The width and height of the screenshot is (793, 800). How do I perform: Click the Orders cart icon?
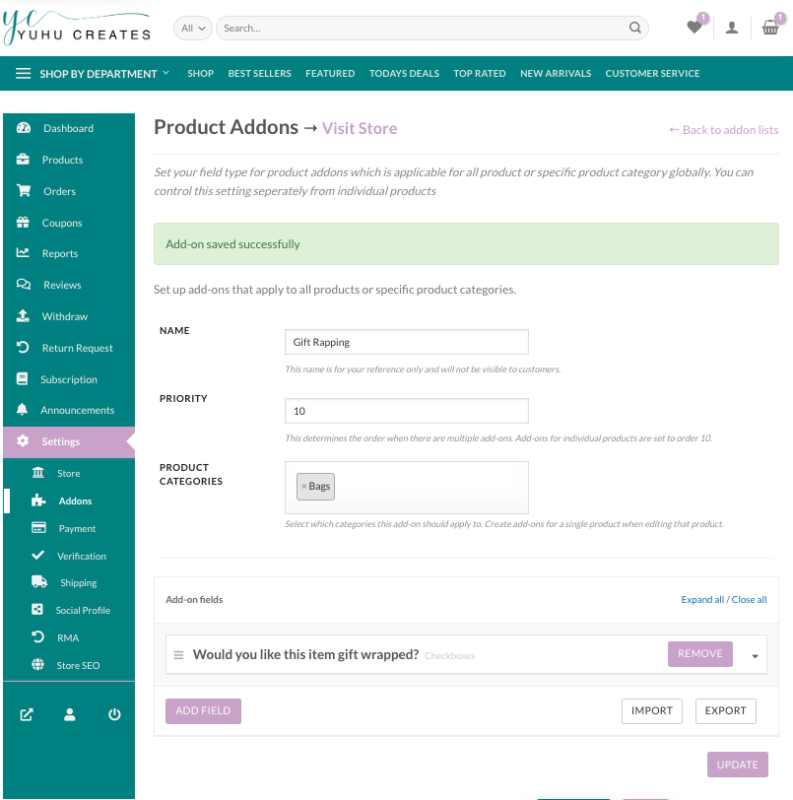coord(23,191)
